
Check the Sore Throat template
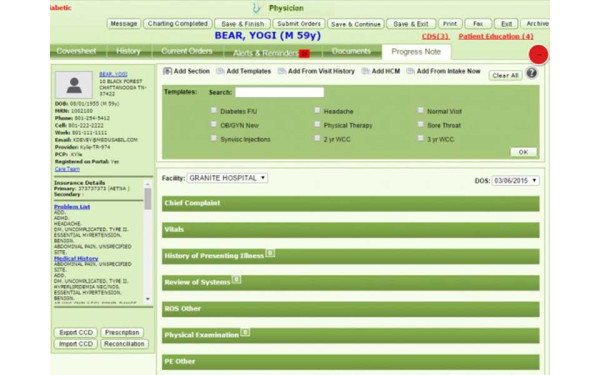click(421, 124)
